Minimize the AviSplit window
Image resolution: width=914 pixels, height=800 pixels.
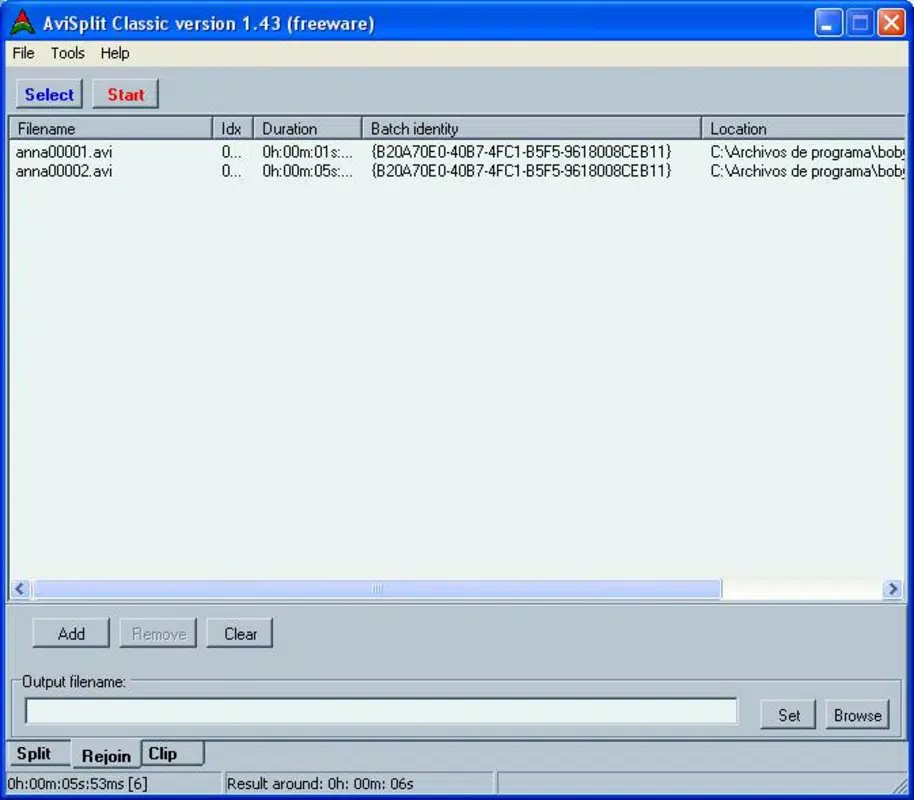[828, 23]
